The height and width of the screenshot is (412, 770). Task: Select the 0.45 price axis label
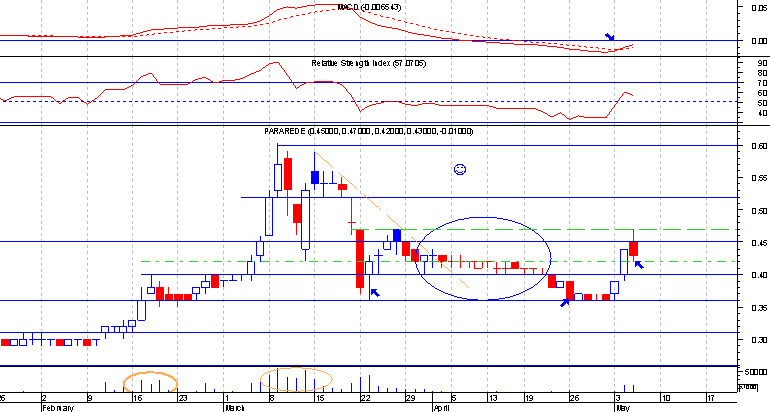tap(760, 243)
